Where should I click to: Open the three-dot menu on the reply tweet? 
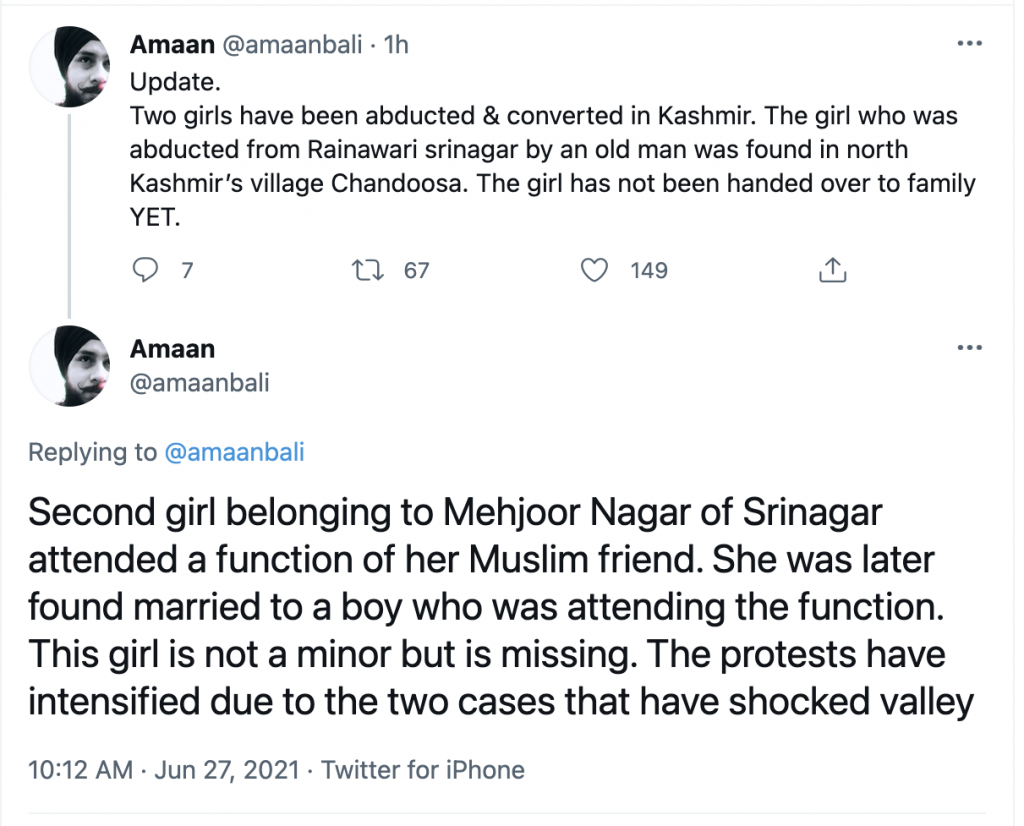coord(970,347)
